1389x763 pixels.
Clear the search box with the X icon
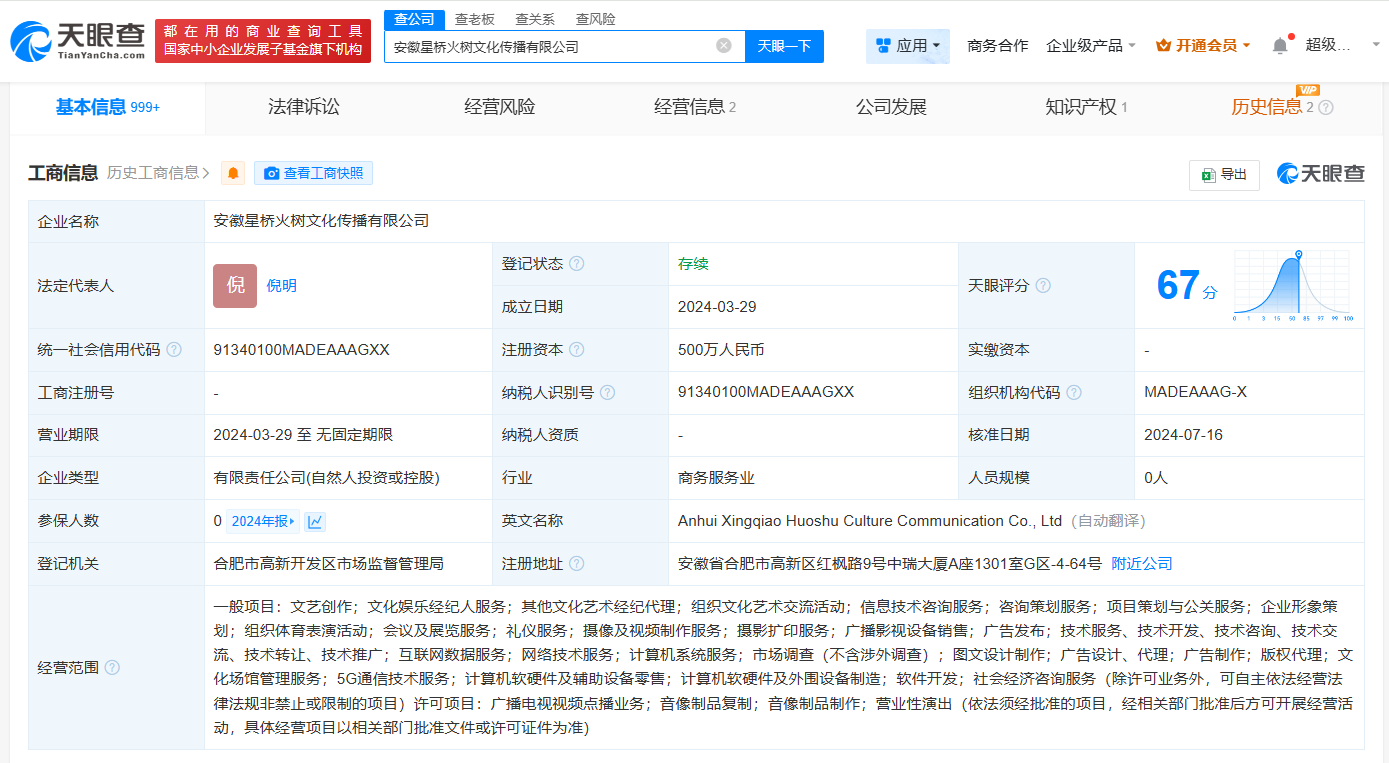[724, 46]
